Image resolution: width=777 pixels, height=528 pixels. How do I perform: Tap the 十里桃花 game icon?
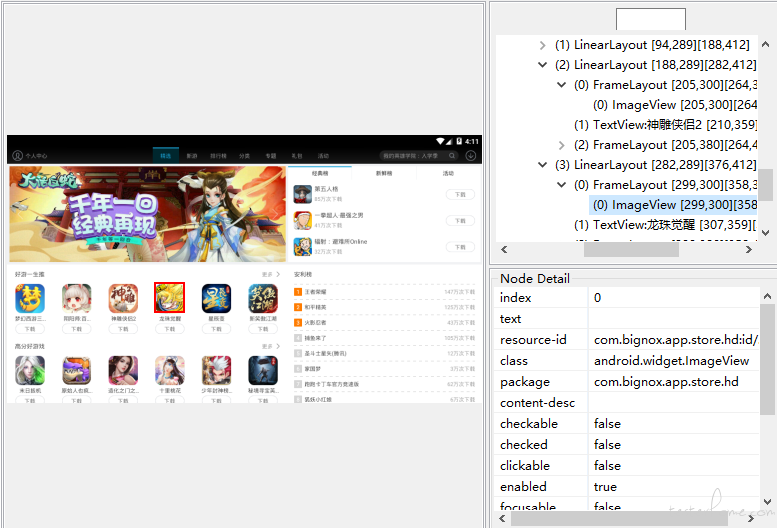pyautogui.click(x=169, y=370)
